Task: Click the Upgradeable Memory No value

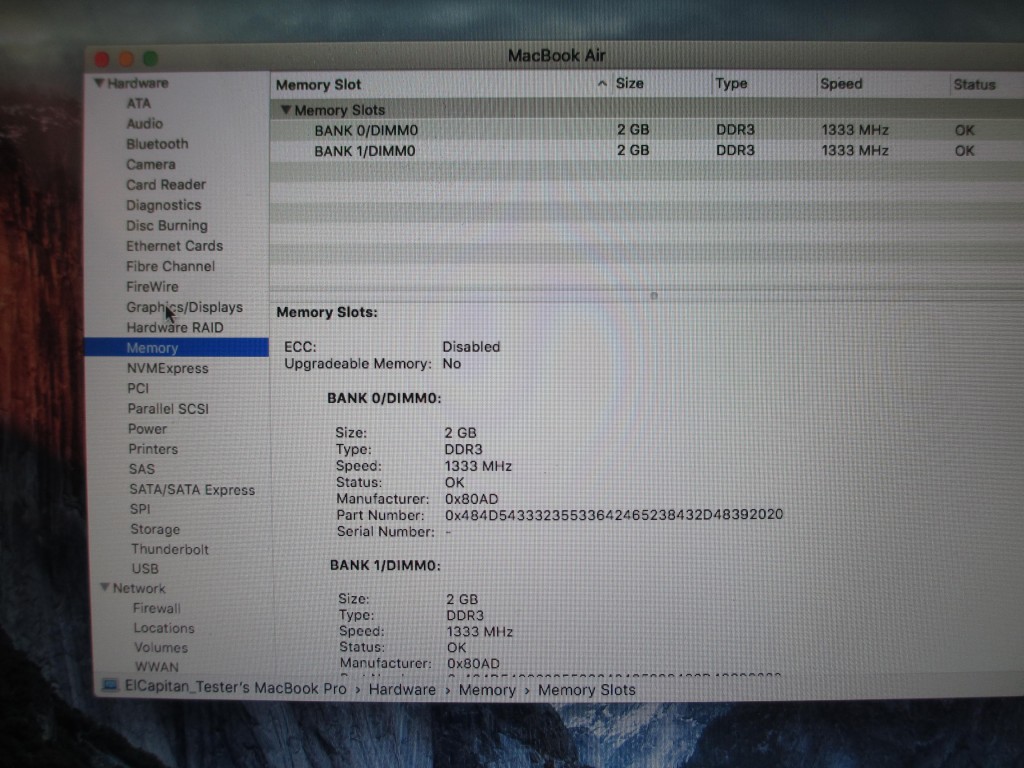Action: (451, 364)
